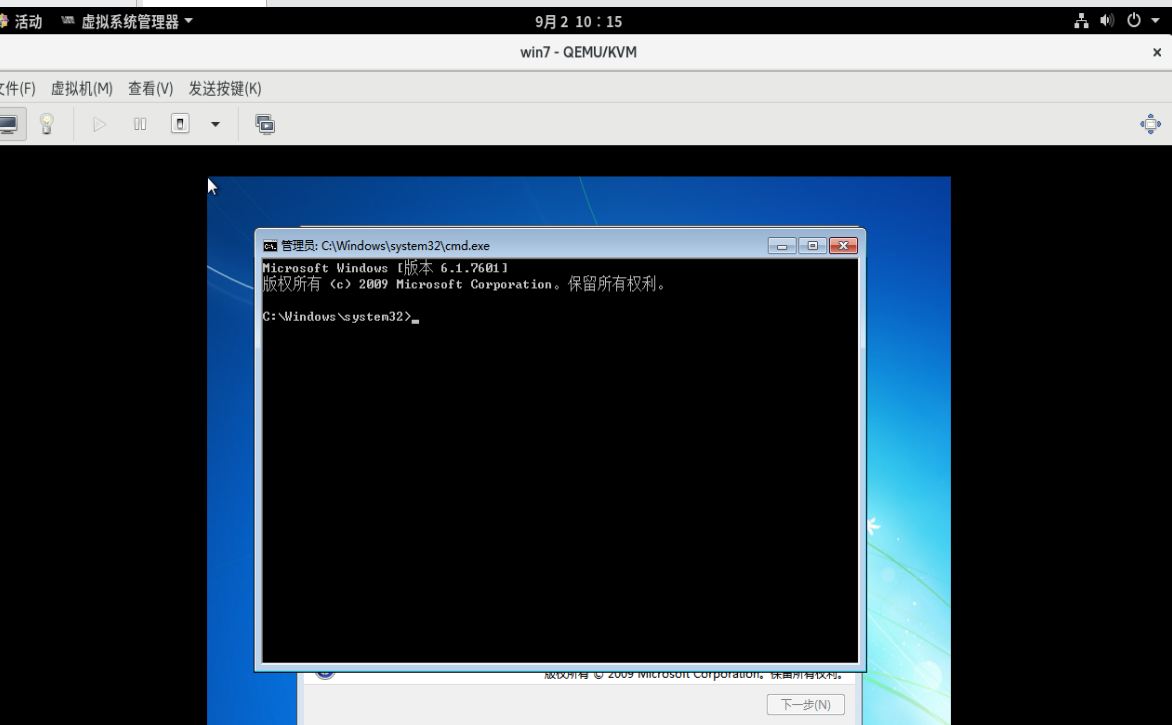Open the 发送按键(K) menu
1172x725 pixels.
coord(225,89)
